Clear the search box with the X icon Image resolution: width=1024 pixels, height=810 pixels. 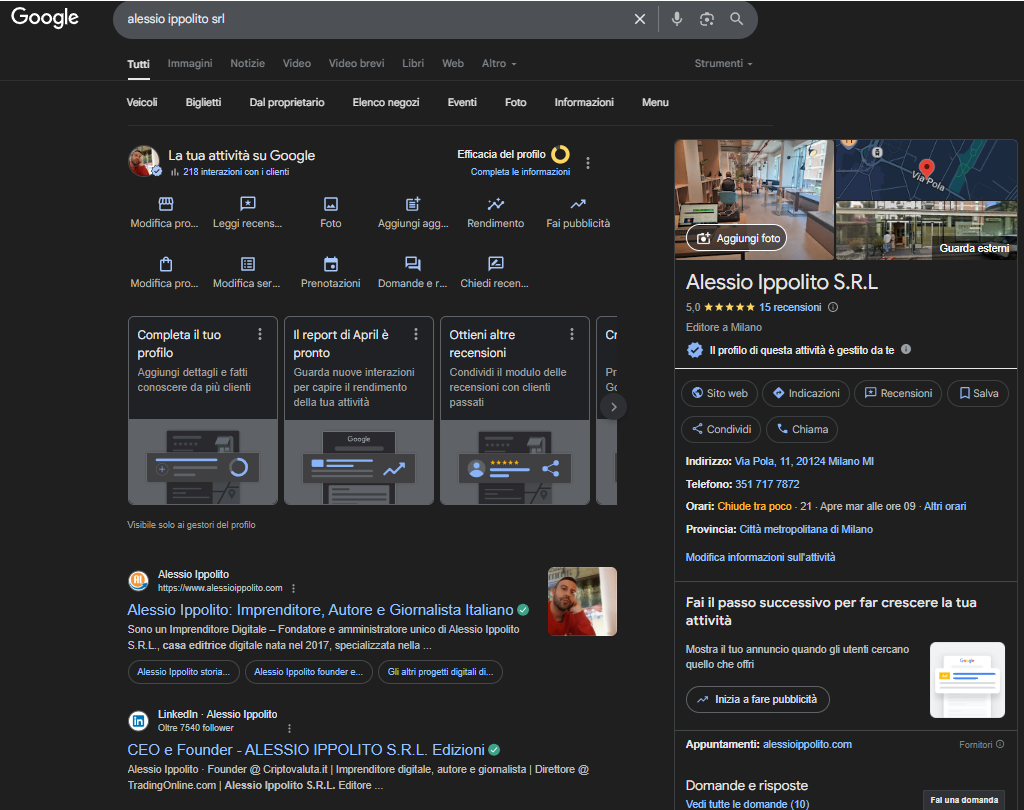(640, 19)
